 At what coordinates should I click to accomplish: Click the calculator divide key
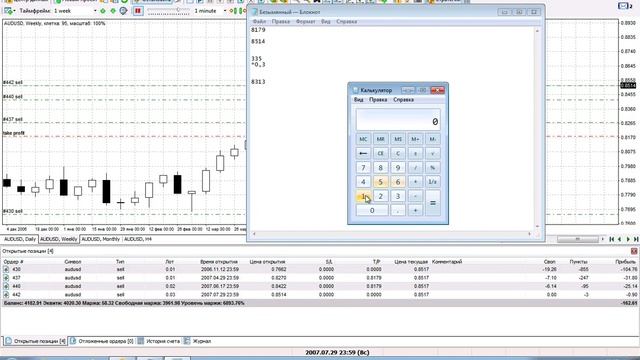tap(415, 168)
